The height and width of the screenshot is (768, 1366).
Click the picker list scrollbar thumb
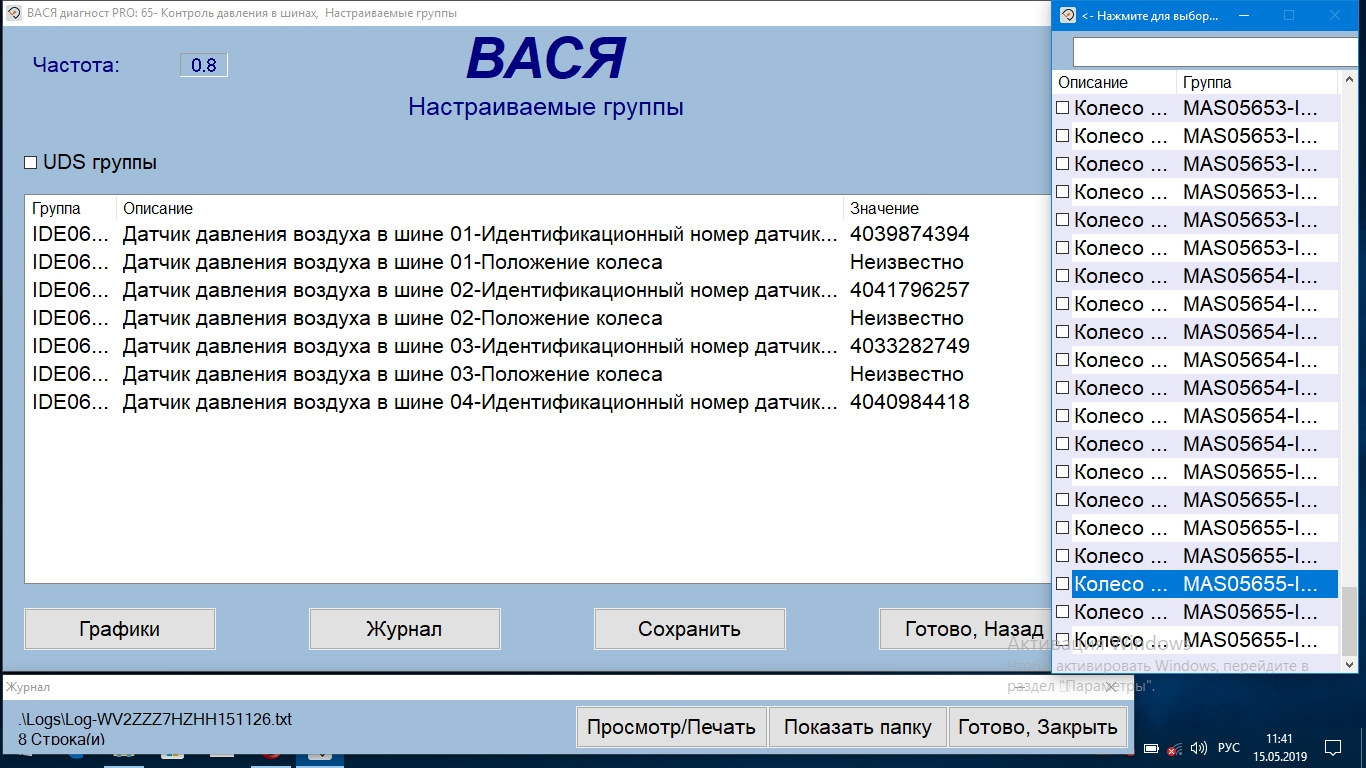(x=1349, y=620)
